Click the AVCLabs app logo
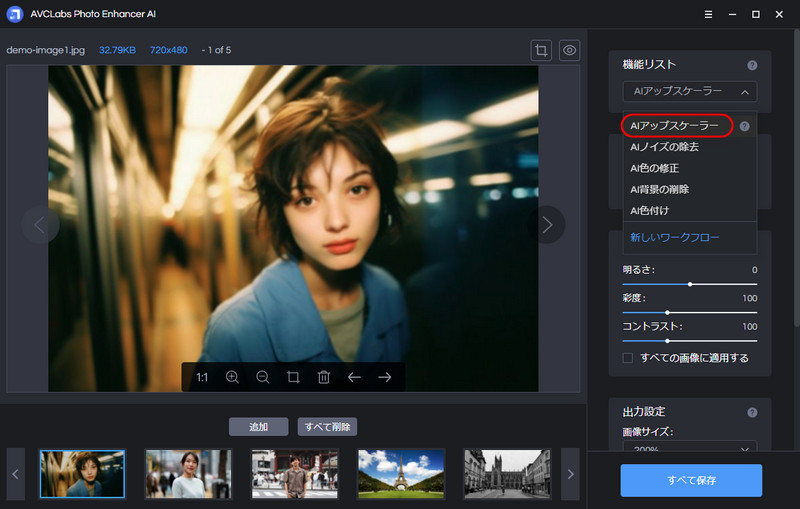Image resolution: width=800 pixels, height=509 pixels. (x=15, y=14)
